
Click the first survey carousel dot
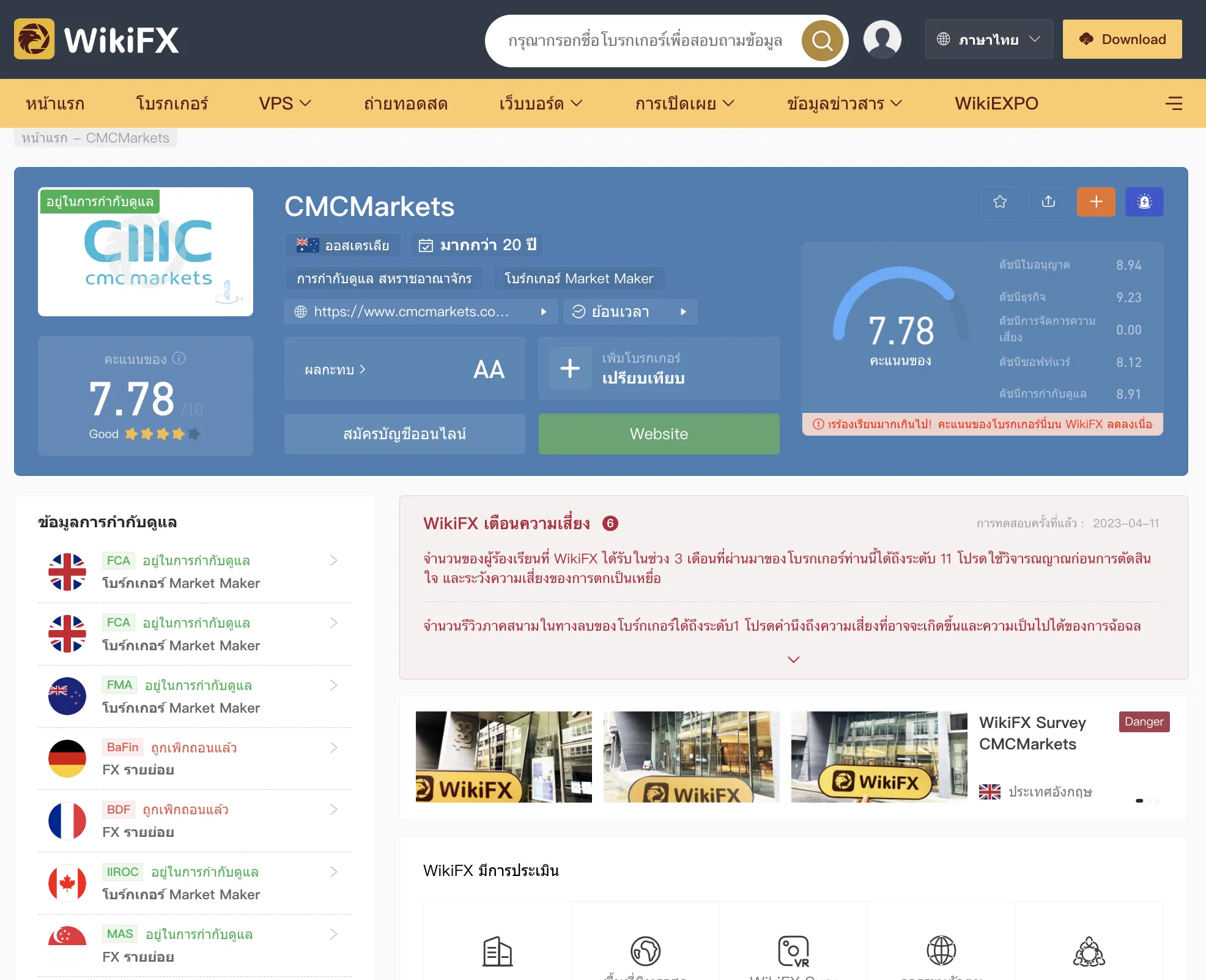(1139, 801)
